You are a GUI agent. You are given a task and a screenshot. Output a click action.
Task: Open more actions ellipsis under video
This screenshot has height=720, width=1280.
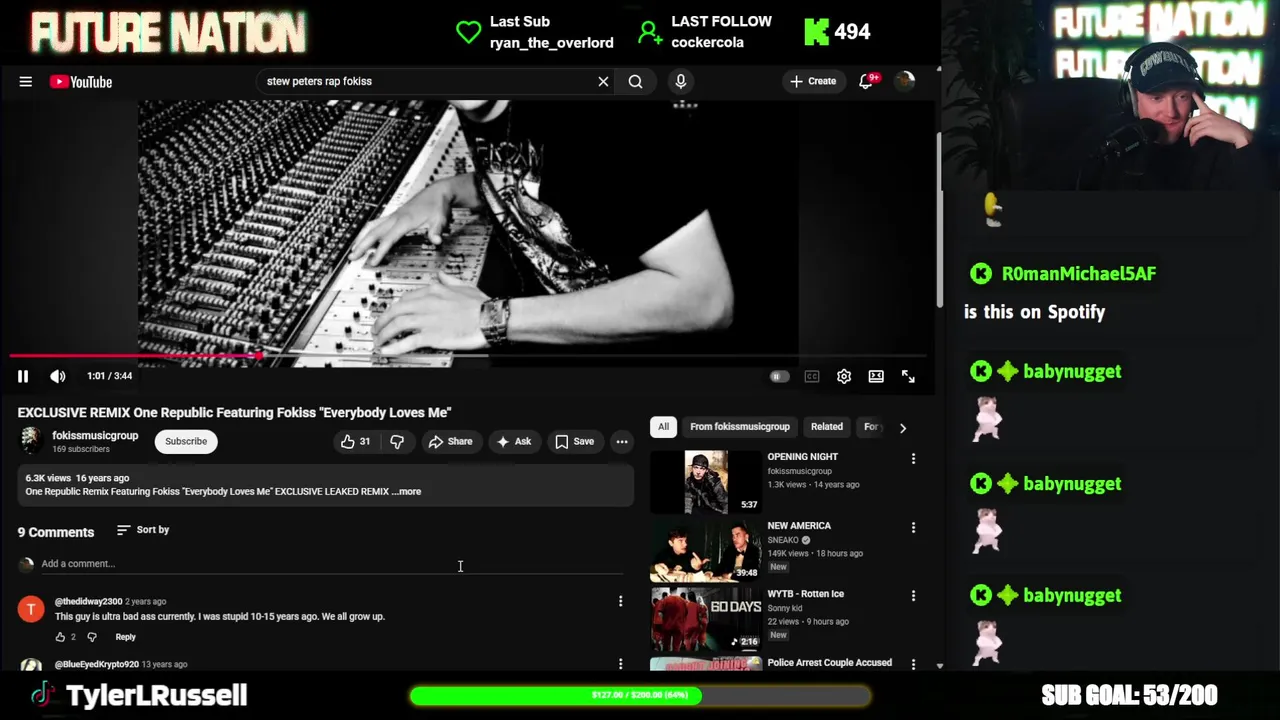pos(622,441)
